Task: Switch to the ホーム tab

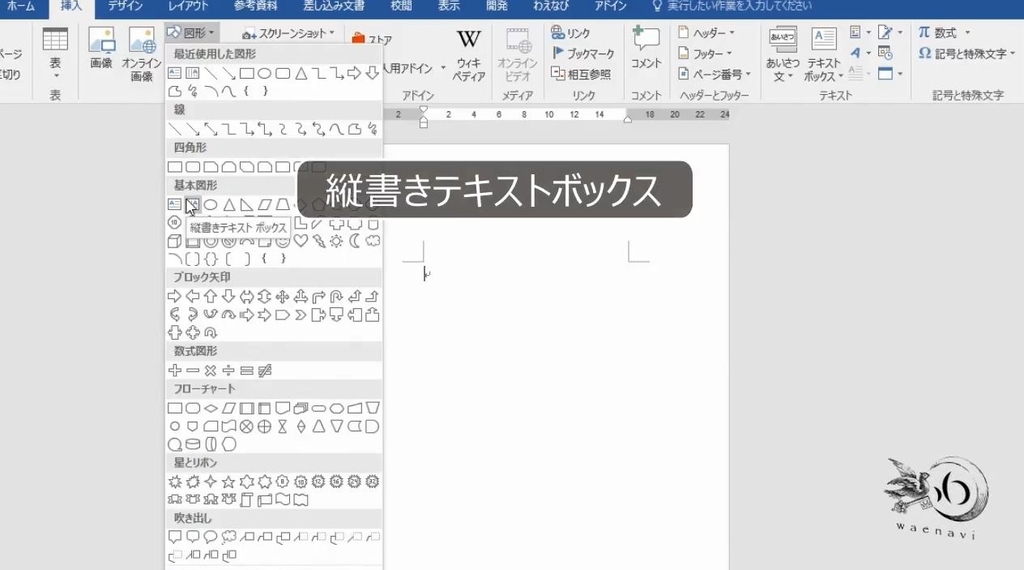Action: tap(21, 7)
